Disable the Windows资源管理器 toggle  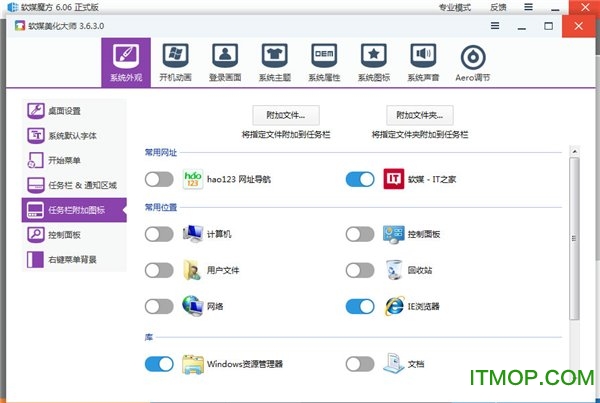pos(159,364)
